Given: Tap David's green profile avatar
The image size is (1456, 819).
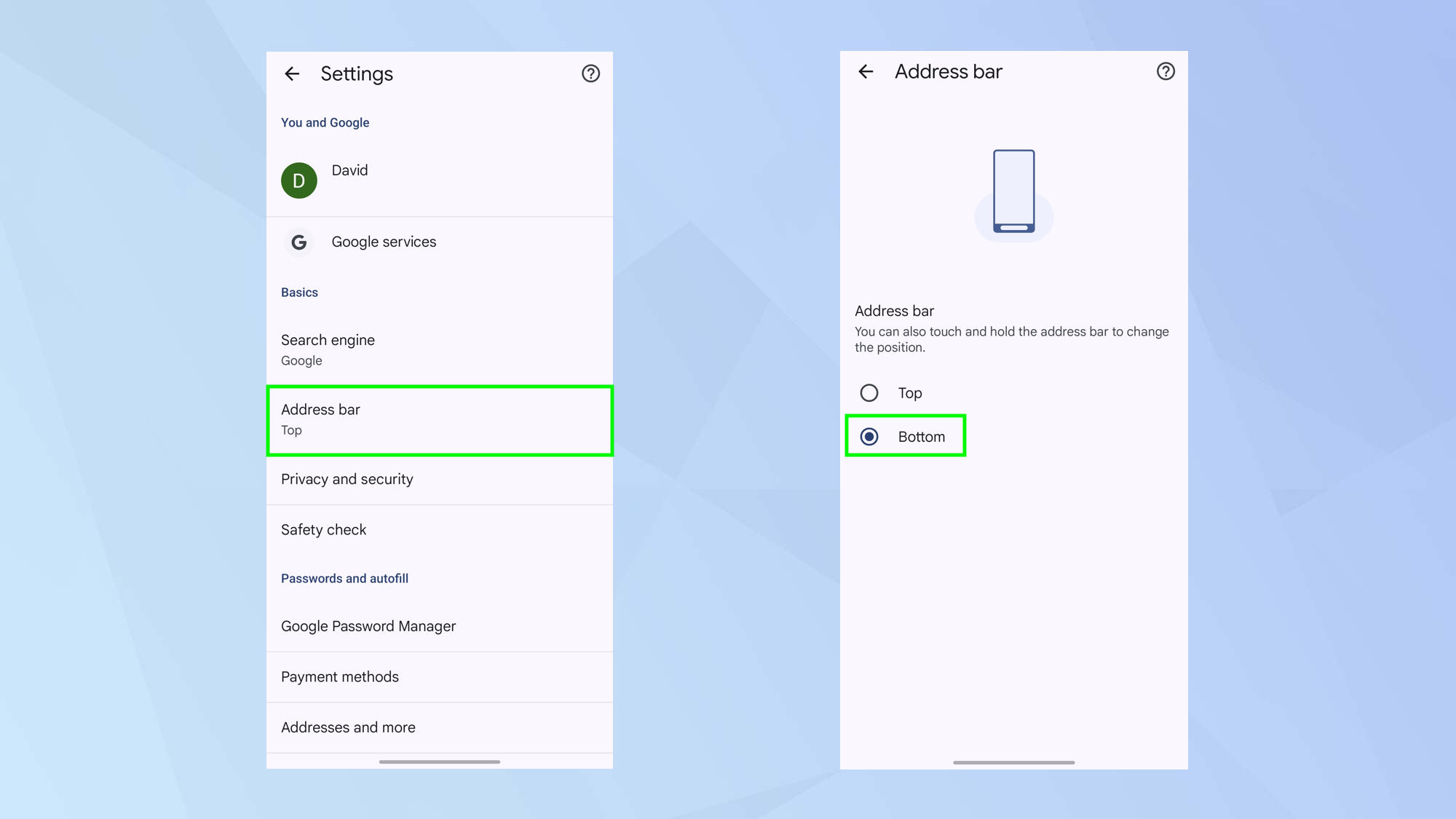Looking at the screenshot, I should 299,181.
